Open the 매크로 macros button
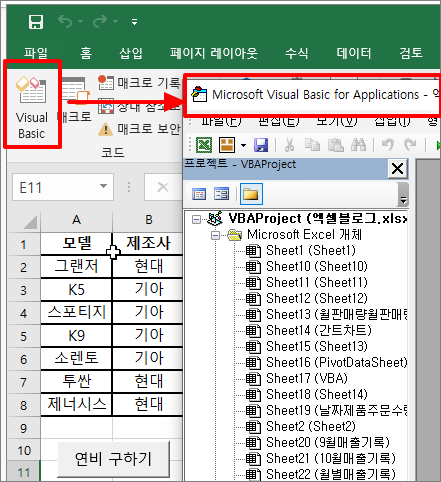 [76, 99]
